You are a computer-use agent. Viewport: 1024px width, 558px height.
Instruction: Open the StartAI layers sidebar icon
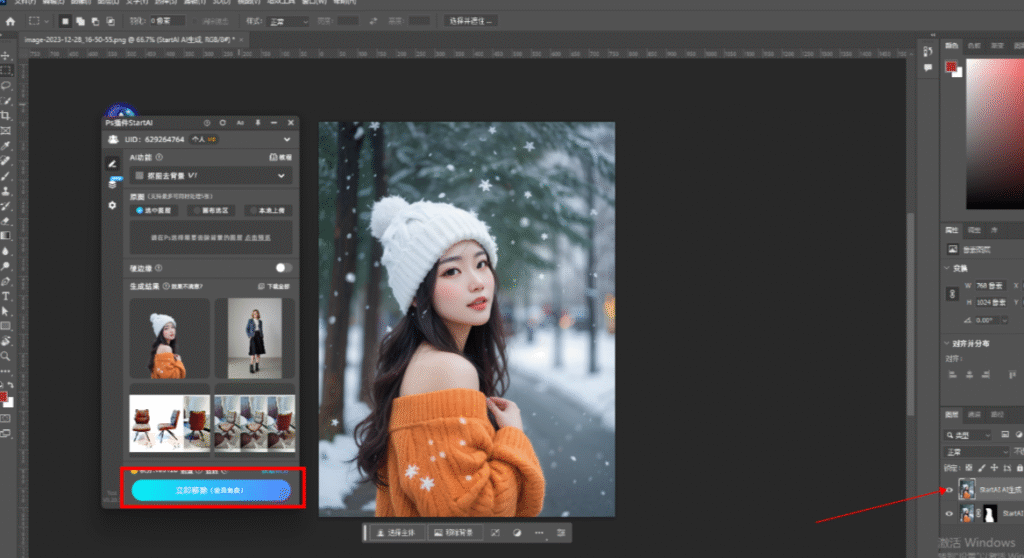(112, 183)
